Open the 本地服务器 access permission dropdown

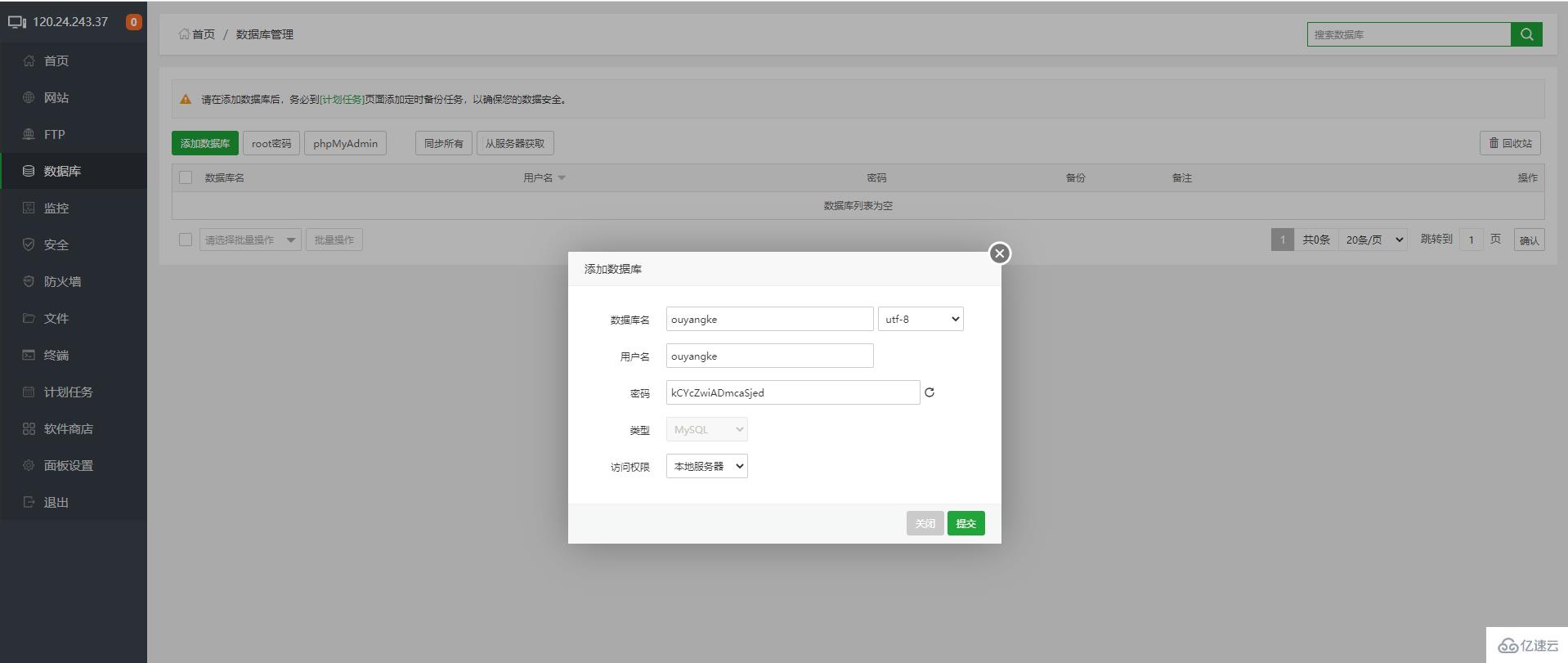point(706,466)
